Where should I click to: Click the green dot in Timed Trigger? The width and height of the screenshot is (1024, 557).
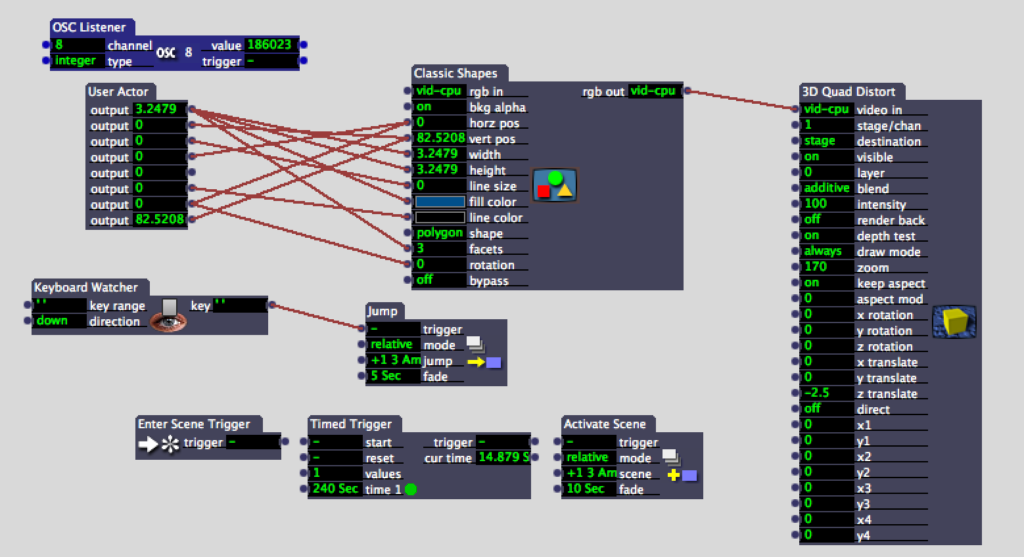pos(411,490)
